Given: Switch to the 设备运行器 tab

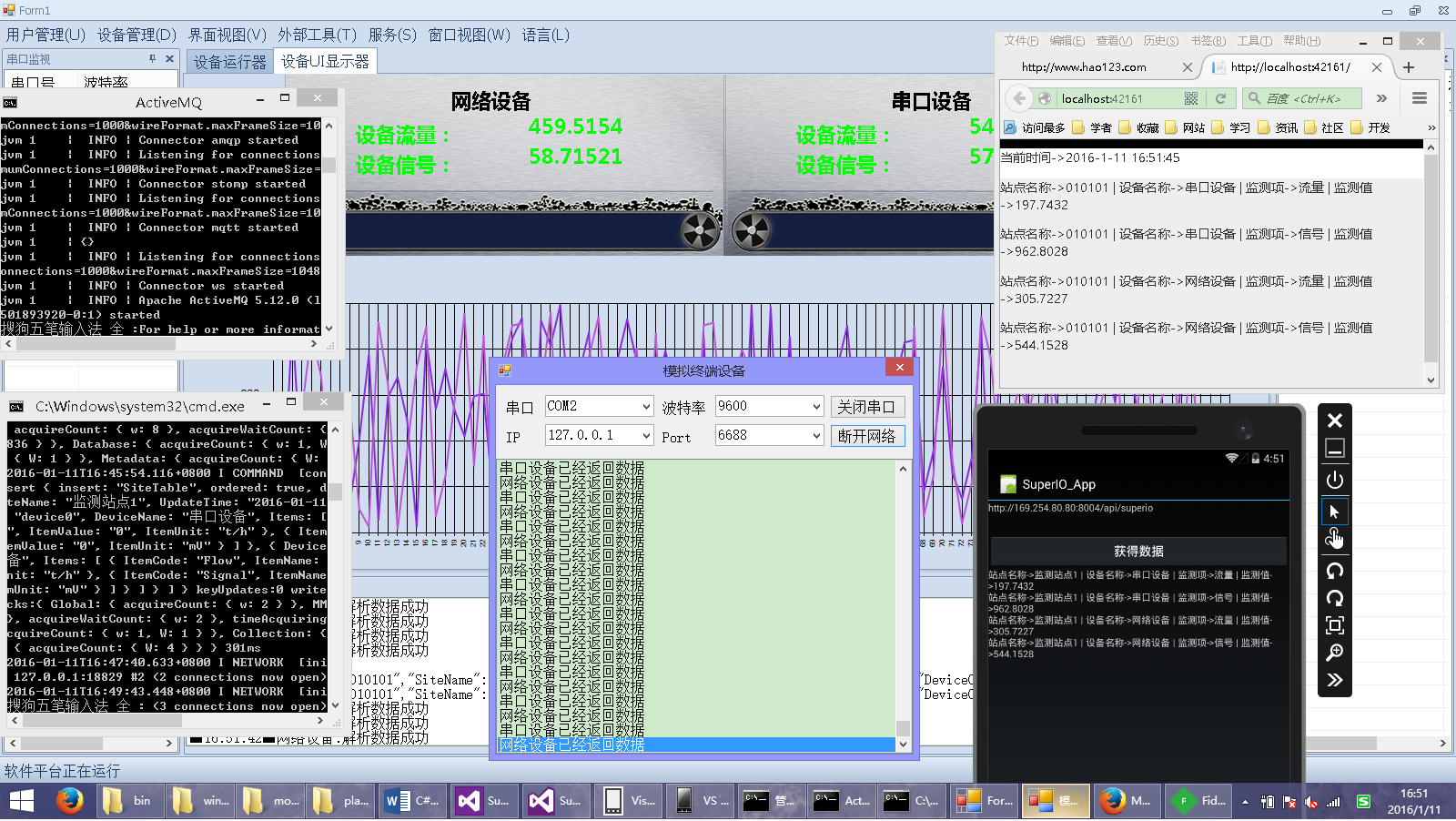Looking at the screenshot, I should pos(229,62).
